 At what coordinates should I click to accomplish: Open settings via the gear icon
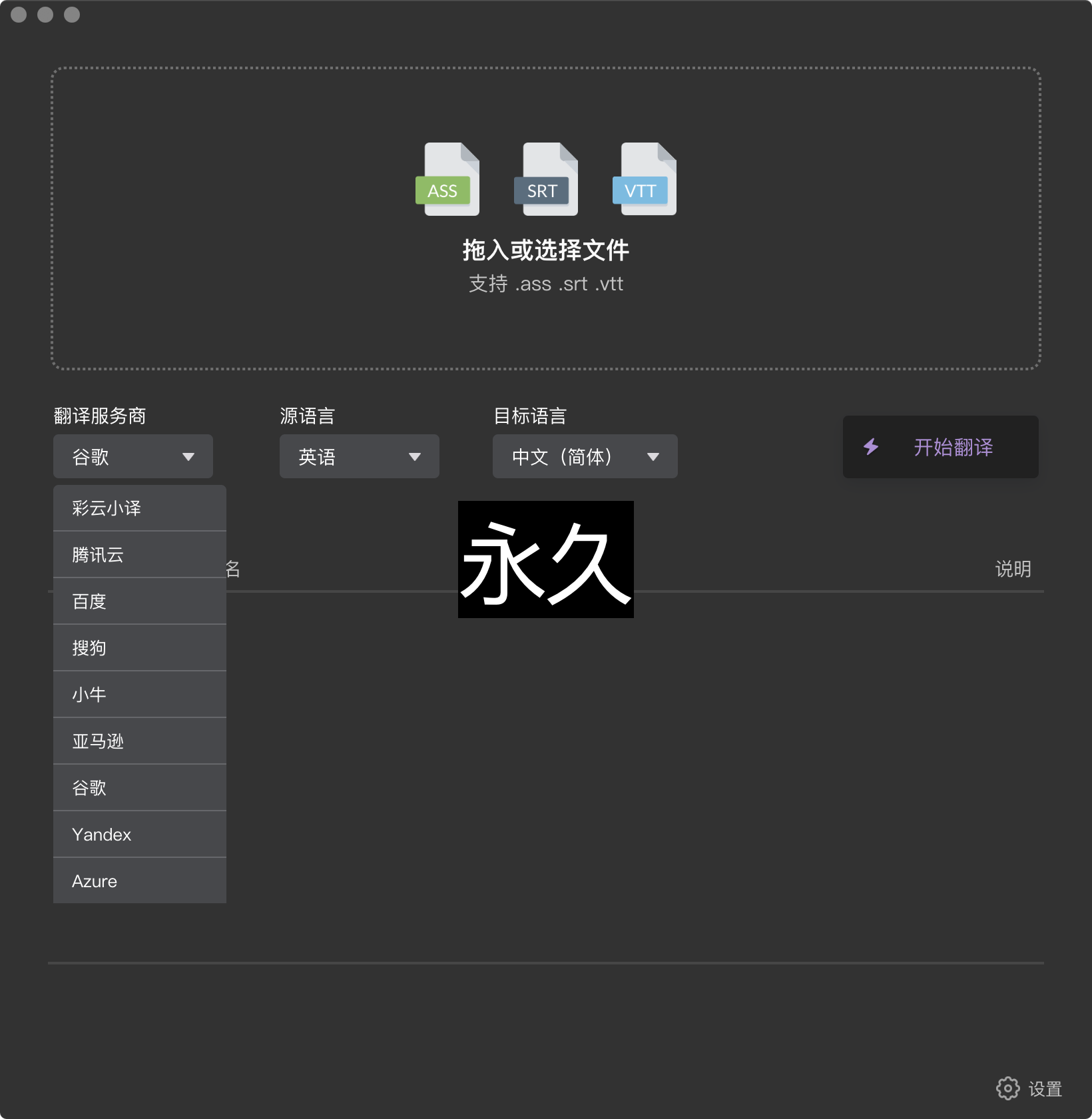(x=1007, y=1088)
